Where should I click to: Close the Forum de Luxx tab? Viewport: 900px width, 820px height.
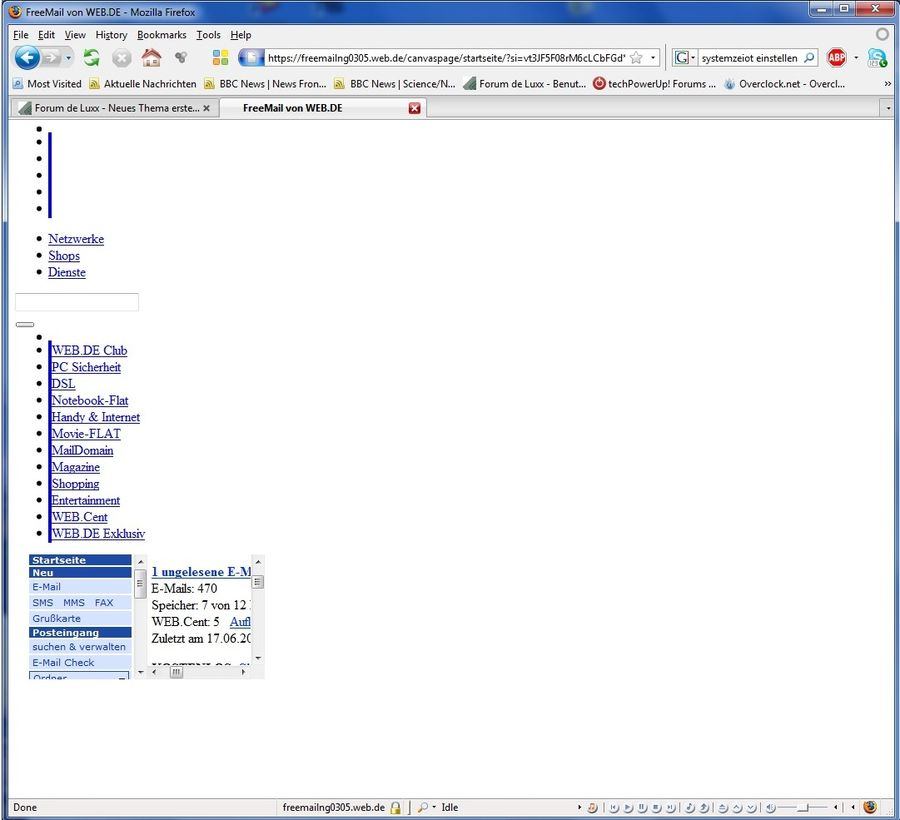[x=207, y=108]
